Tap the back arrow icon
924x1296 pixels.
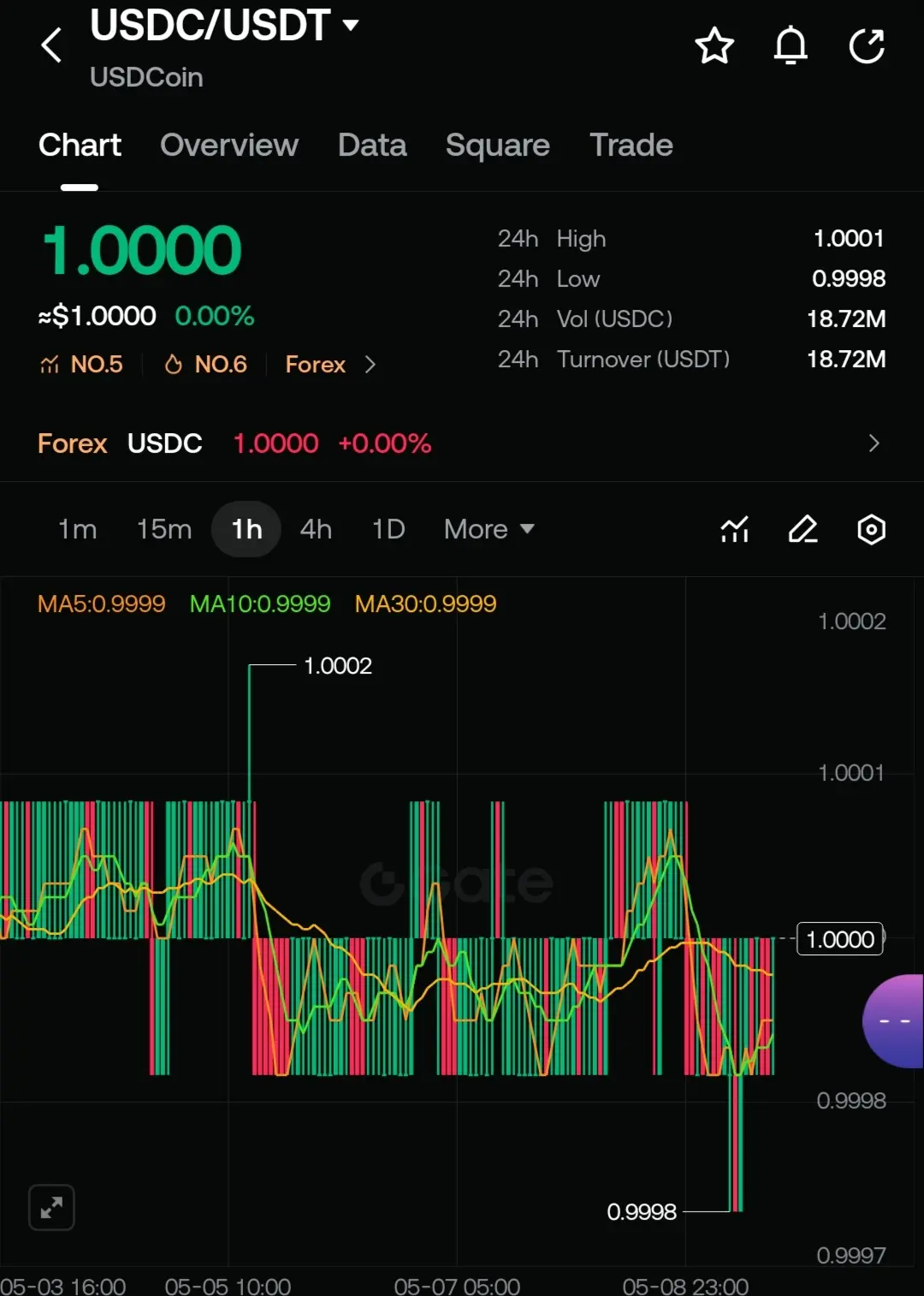(52, 45)
